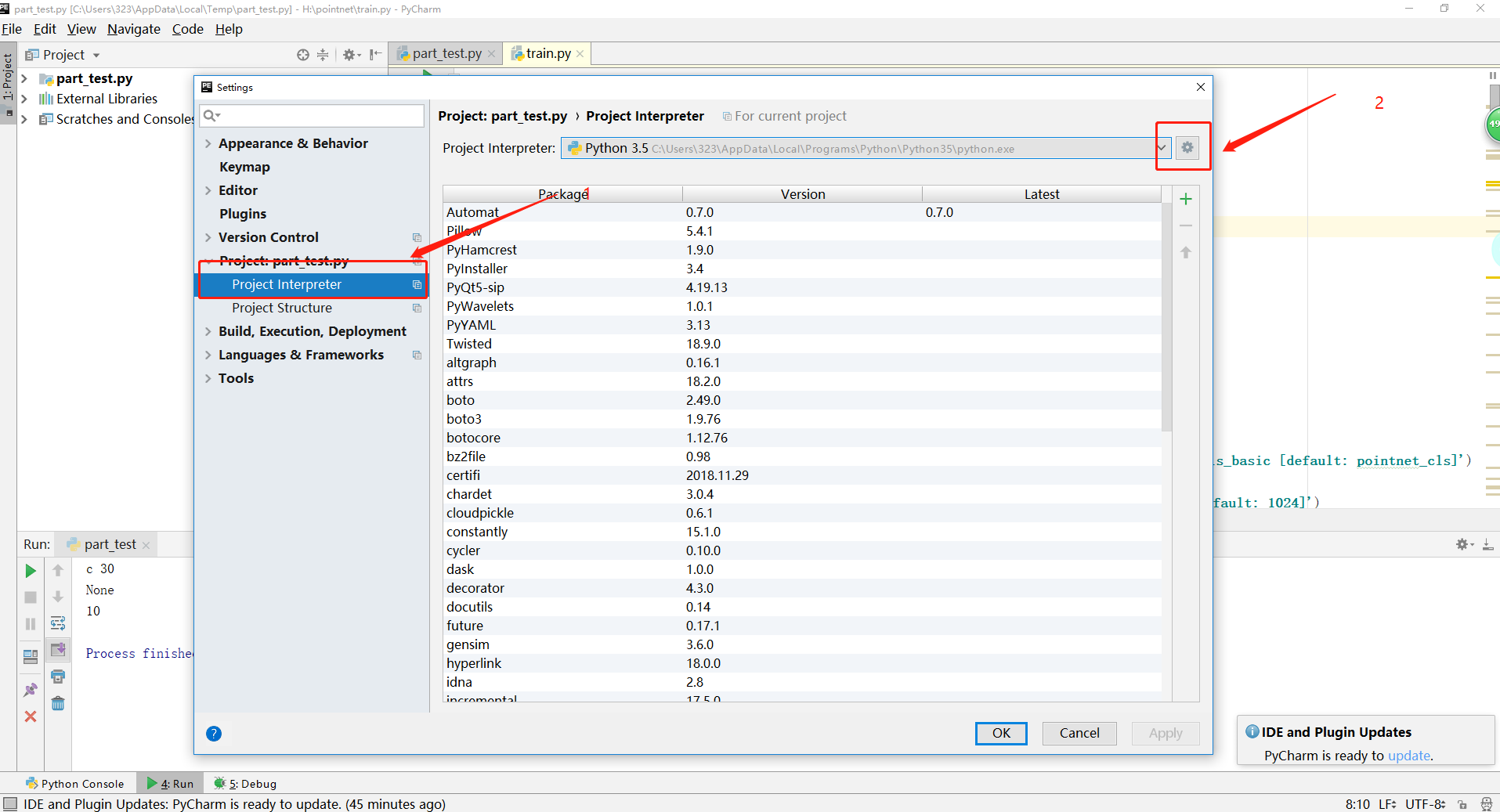Move up the stack trace arrow

tap(58, 571)
